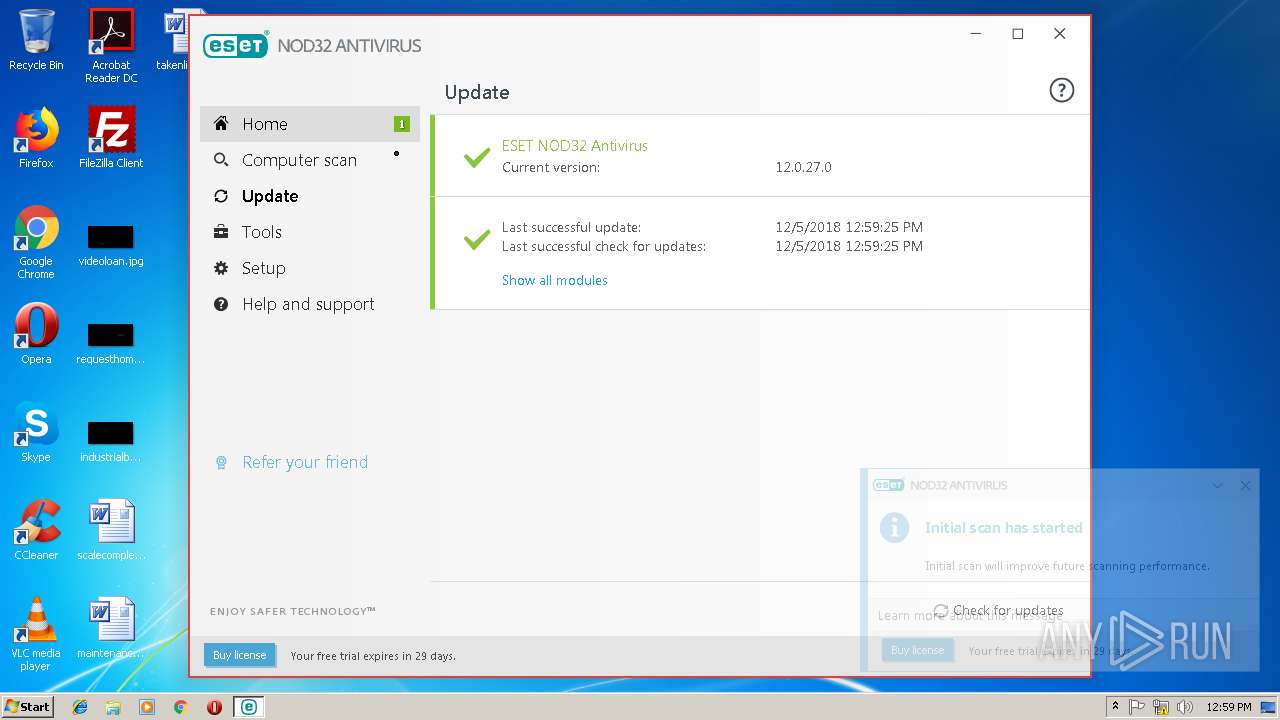
Task: Click the ESET logo in the title area
Action: [236, 45]
